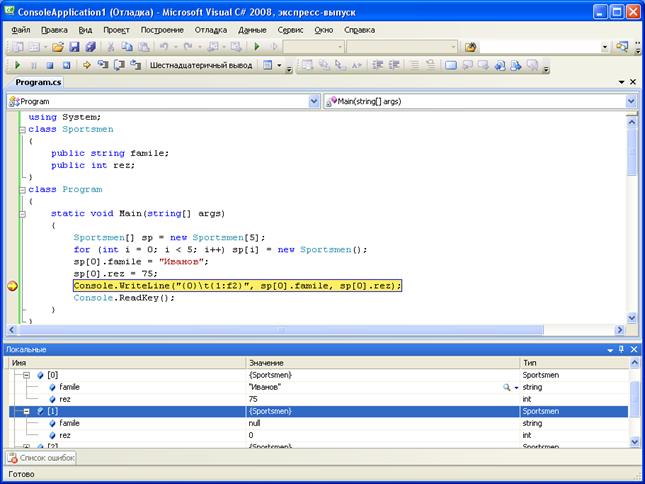The image size is (645, 484).
Task: Click the Pause (Break All) debugging icon
Action: (34, 66)
